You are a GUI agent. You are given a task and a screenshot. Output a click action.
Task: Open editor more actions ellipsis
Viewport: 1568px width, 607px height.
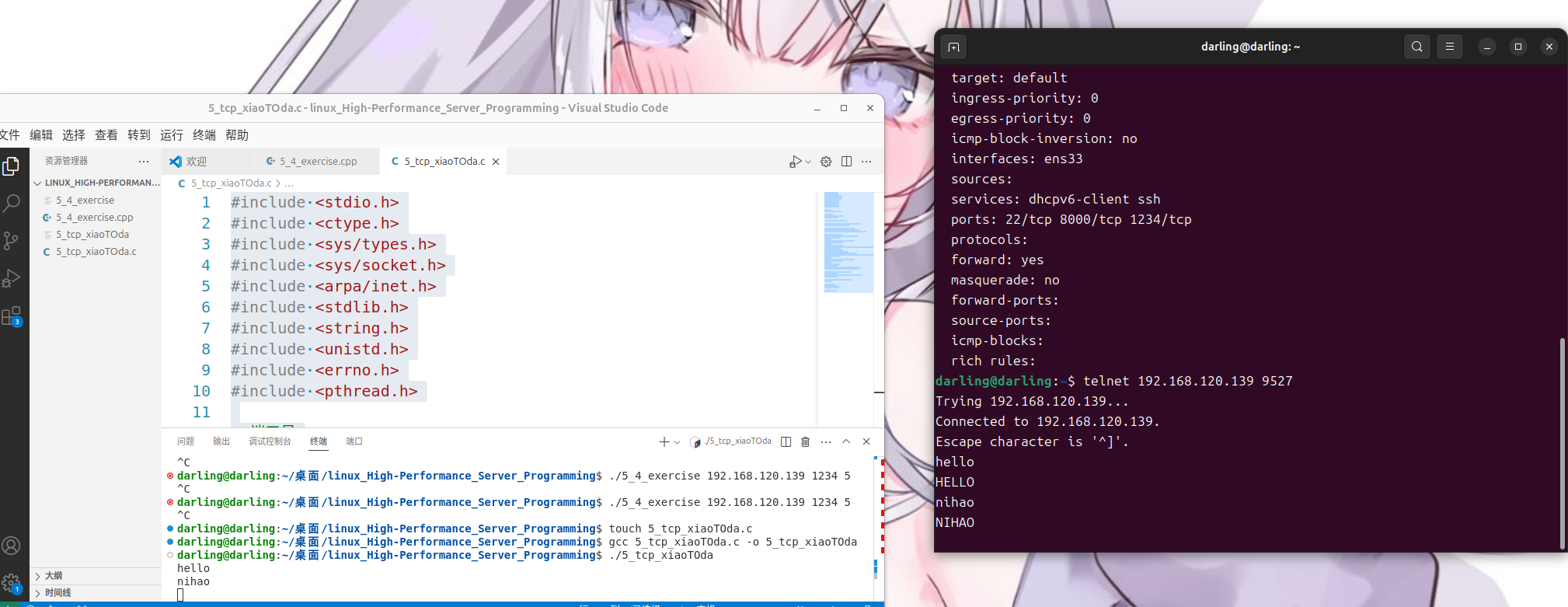(866, 162)
